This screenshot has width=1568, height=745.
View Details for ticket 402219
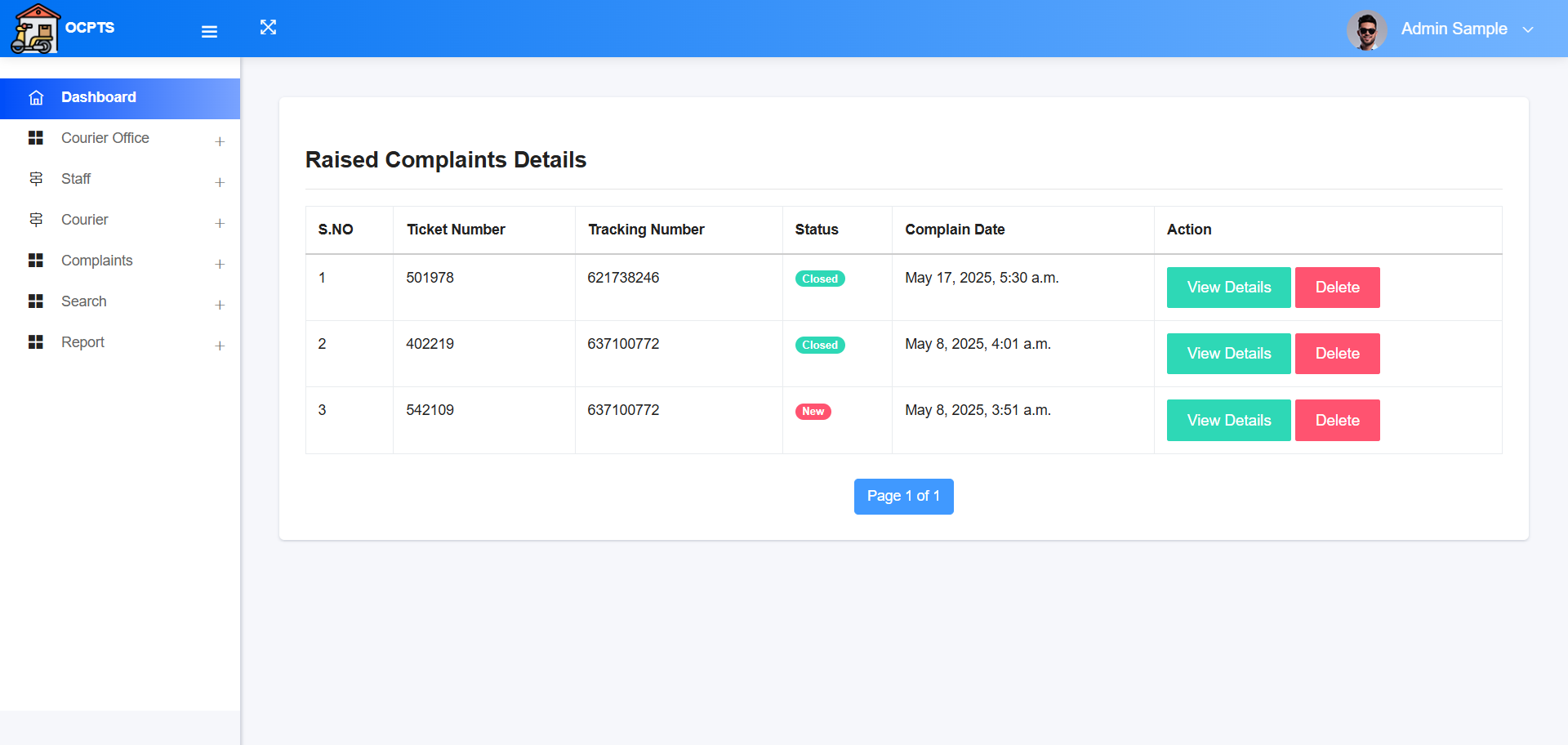(x=1228, y=354)
